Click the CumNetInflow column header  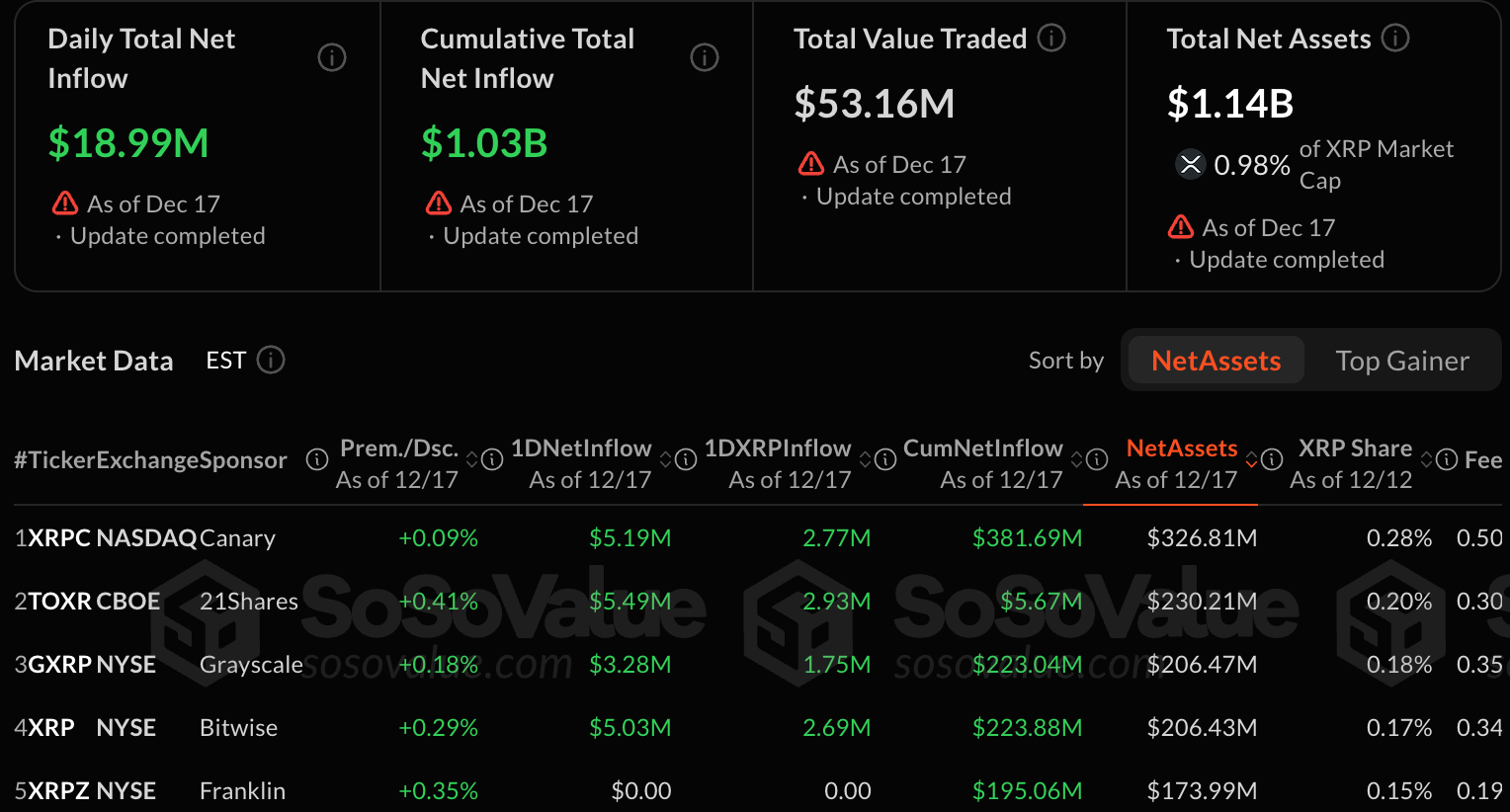click(x=983, y=448)
